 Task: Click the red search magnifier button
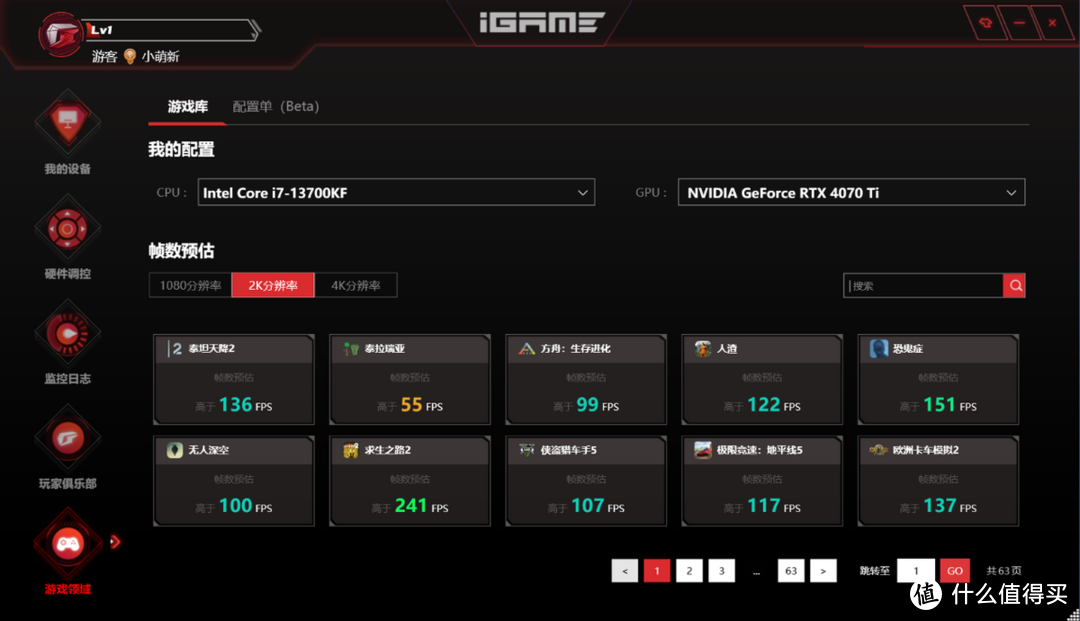coord(1015,286)
